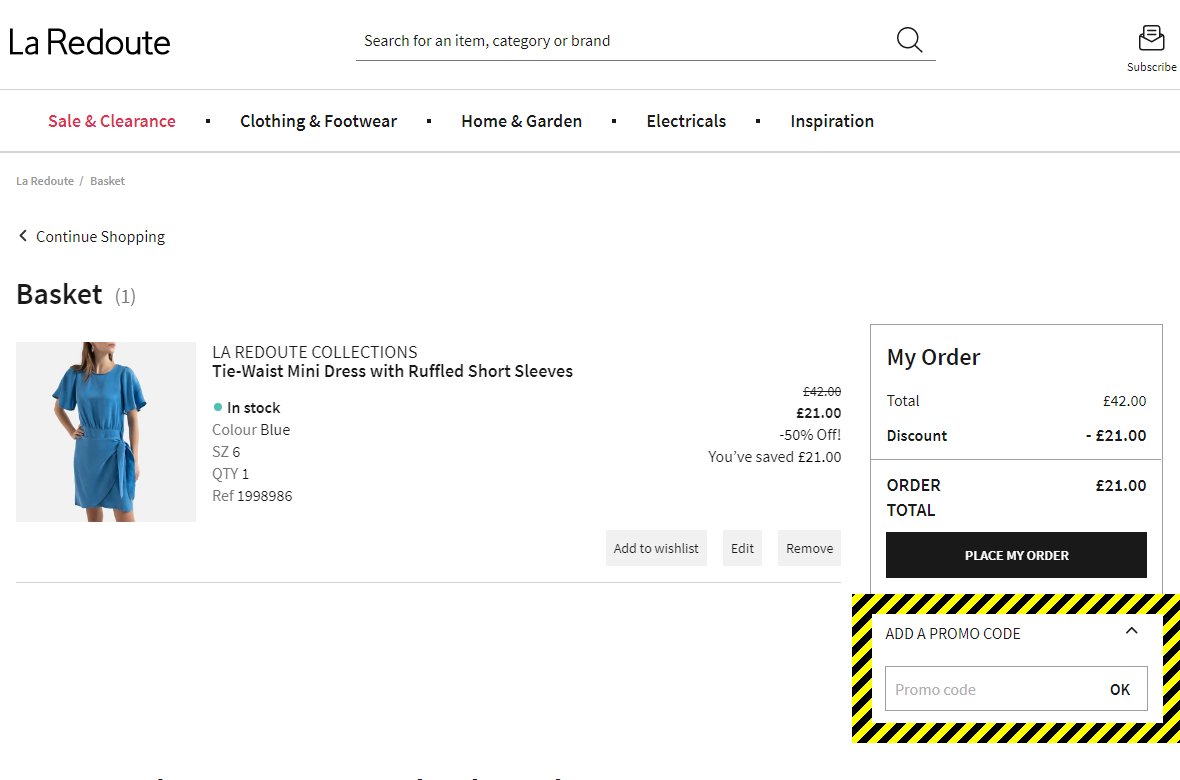
Task: Click the -50% Off! label
Action: pyautogui.click(x=810, y=435)
